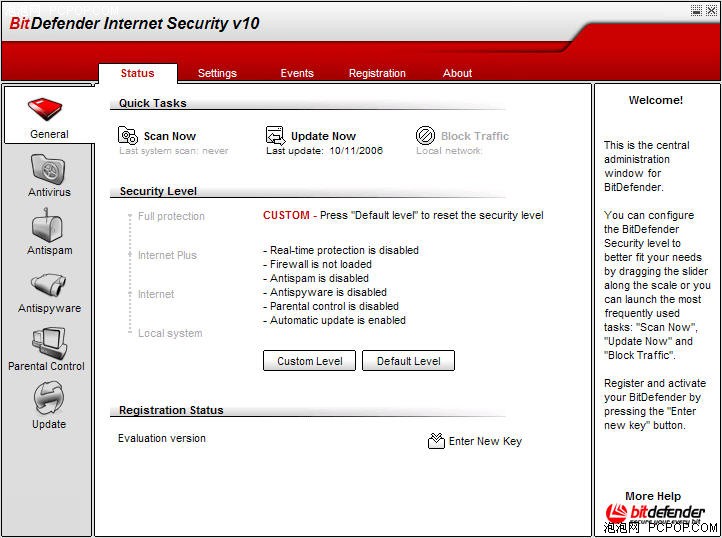Screen dimensions: 722x538
Task: Click 'Local network' text under Block Traffic
Action: pyautogui.click(x=448, y=151)
